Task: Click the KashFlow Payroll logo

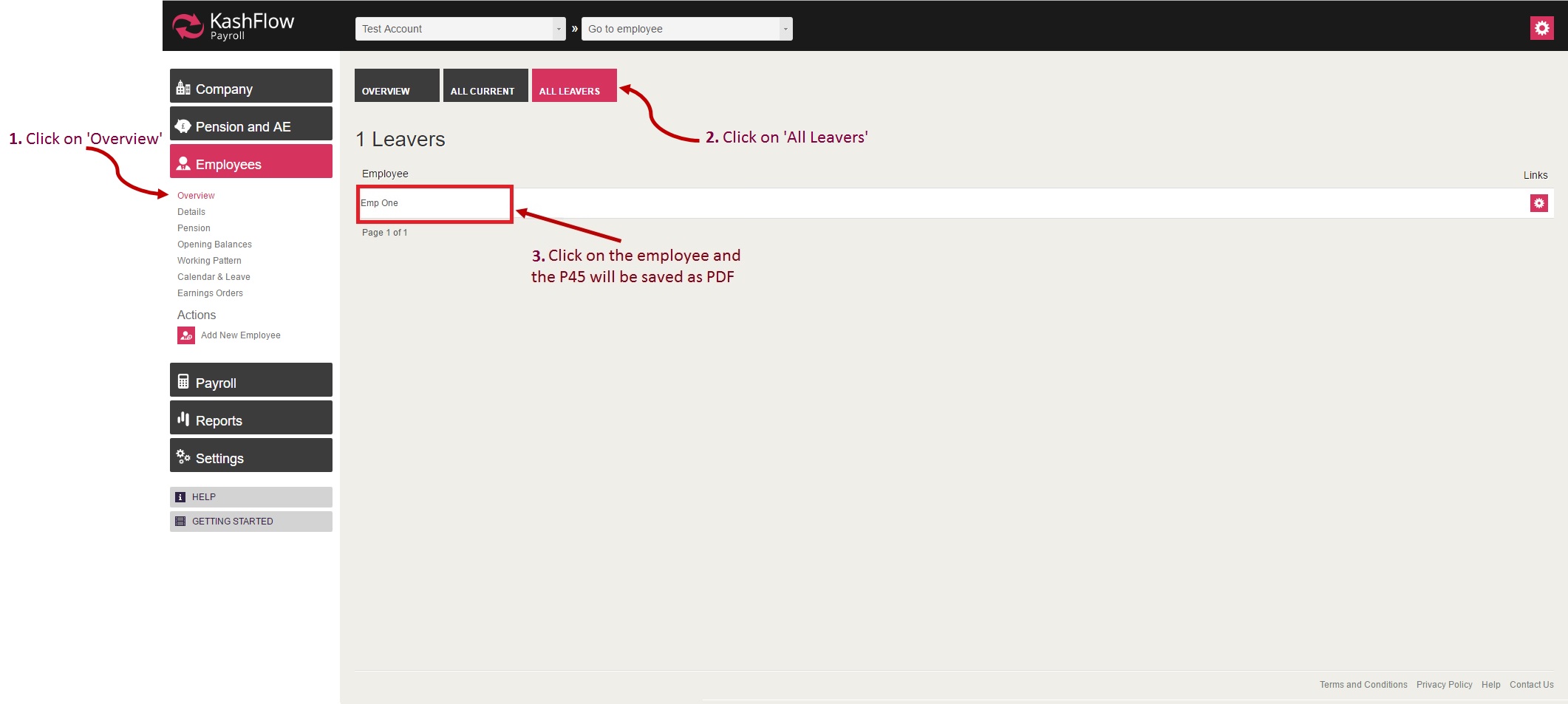Action: pyautogui.click(x=233, y=26)
